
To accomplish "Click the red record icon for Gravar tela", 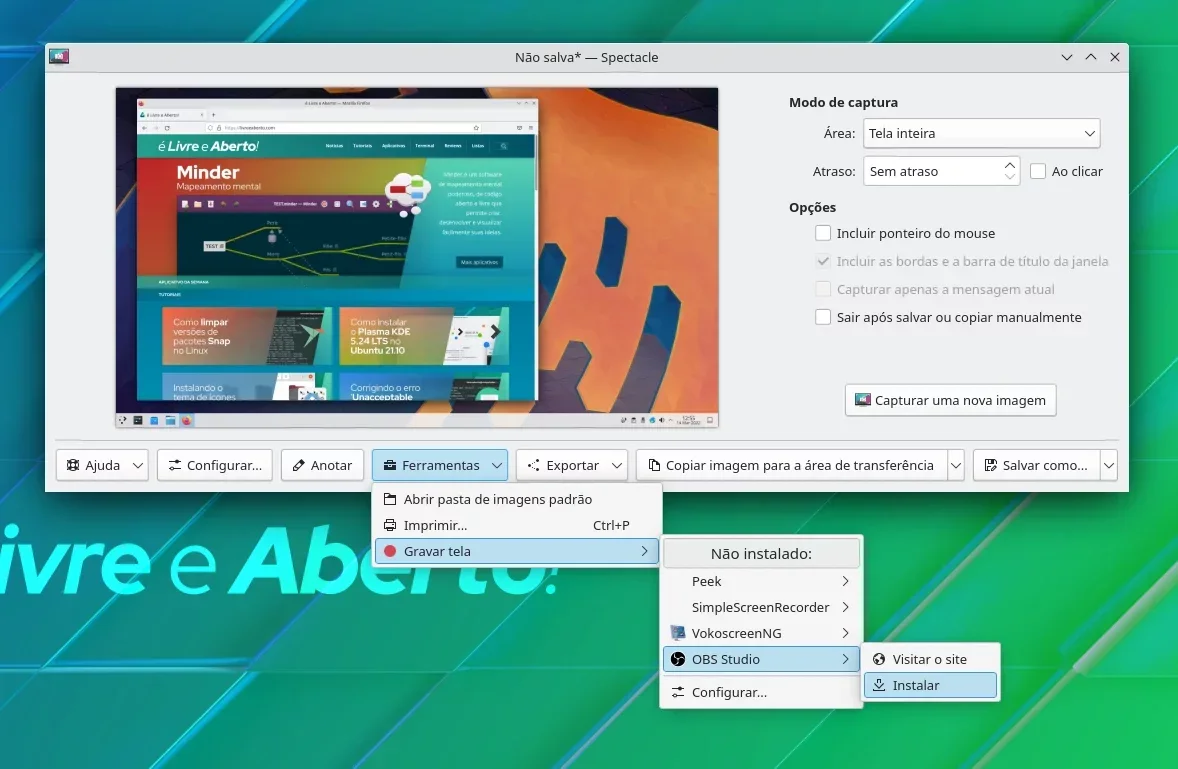I will 390,551.
